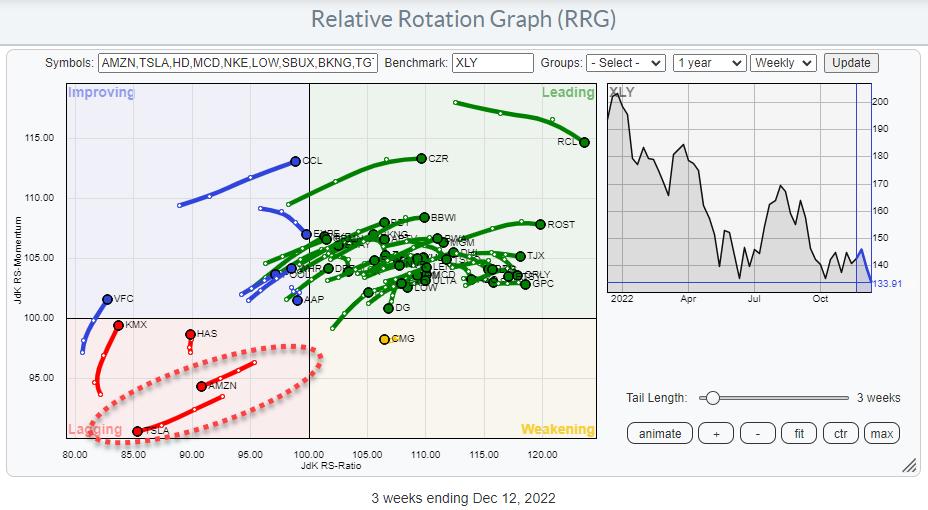Select the TSLA marker in Lagging quadrant
This screenshot has width=928, height=510.
(x=137, y=431)
